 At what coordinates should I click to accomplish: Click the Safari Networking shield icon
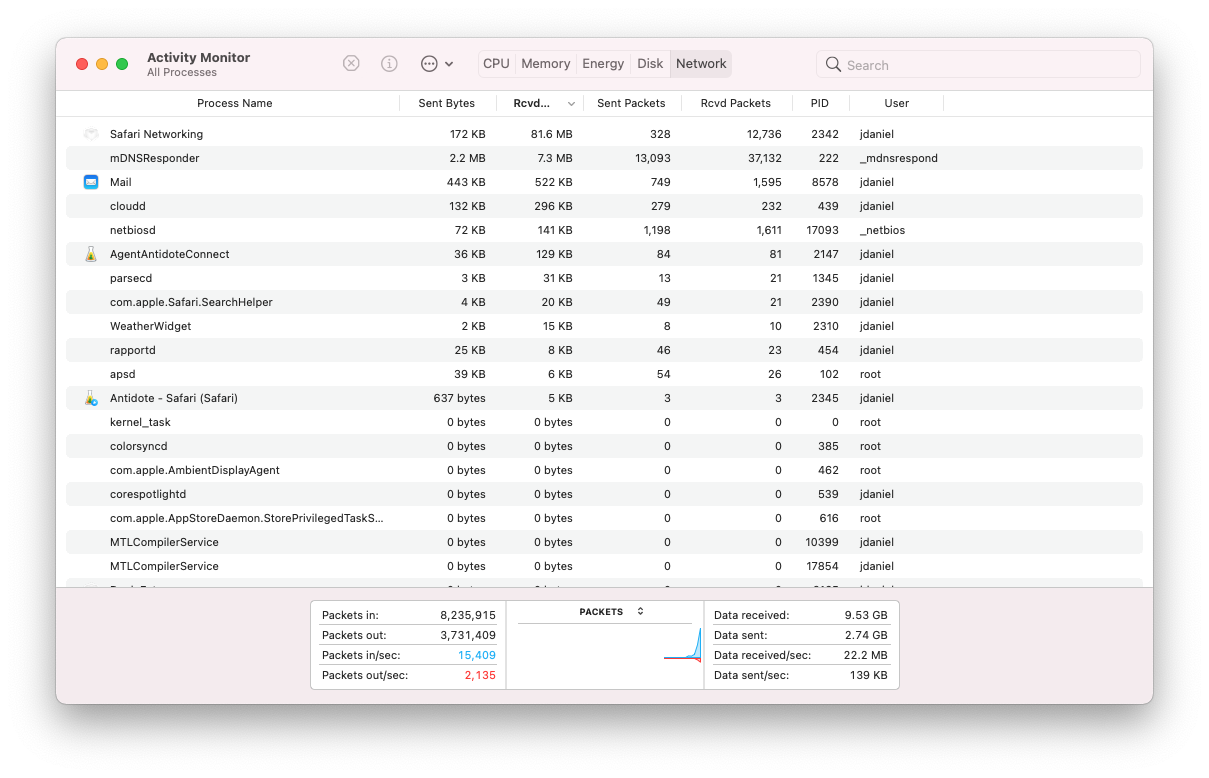[91, 134]
